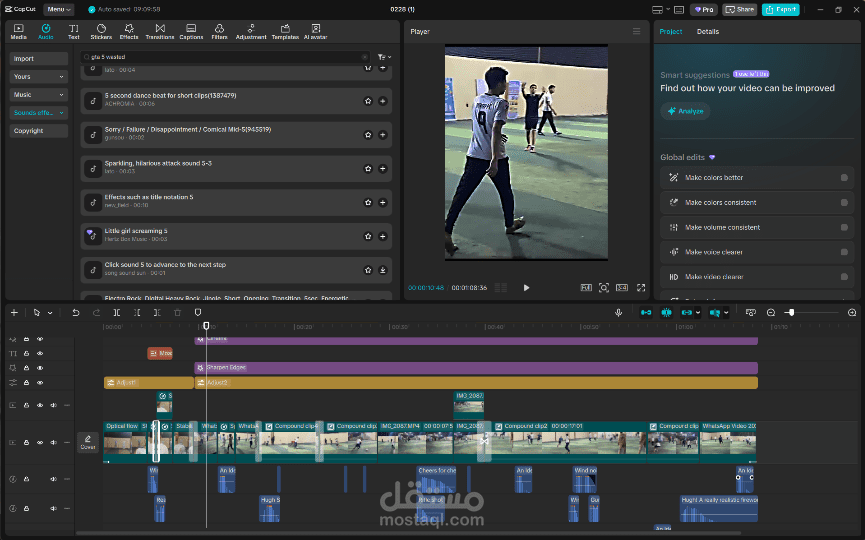The image size is (865, 540).
Task: Expand the Music category
Action: 39,95
